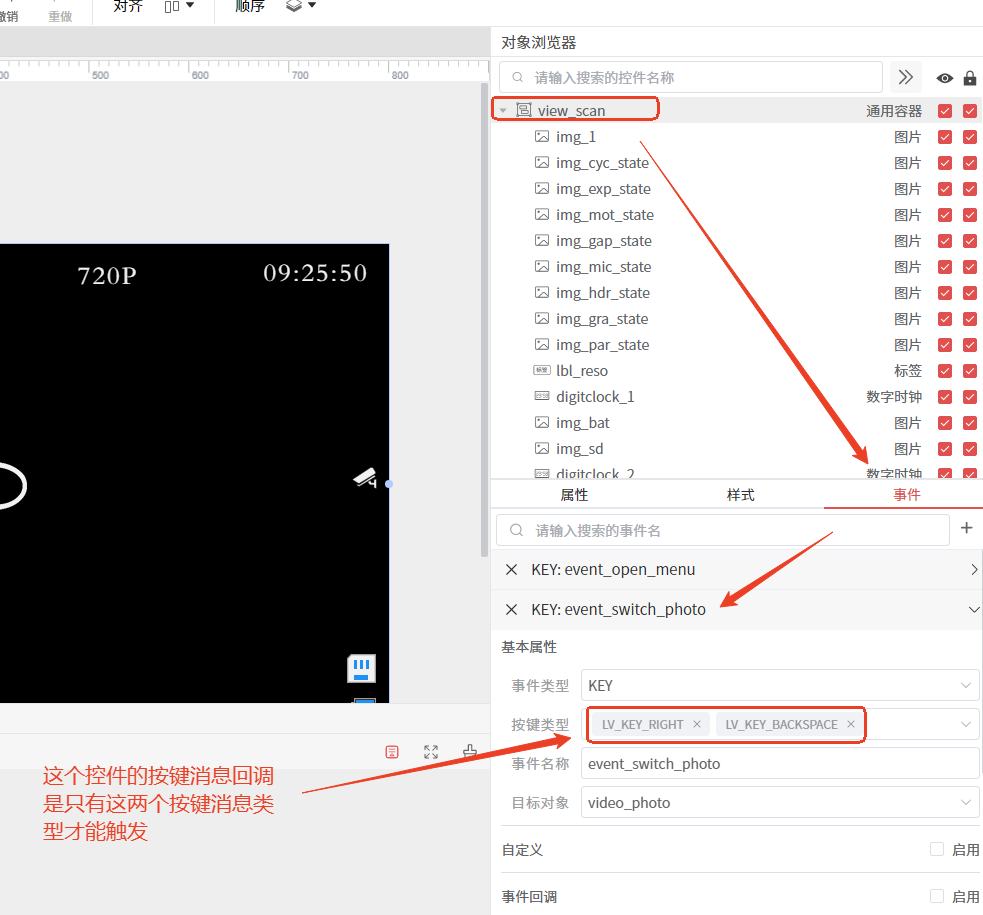Select the blue SD card icon on canvas
This screenshot has height=915, width=983.
(x=361, y=669)
